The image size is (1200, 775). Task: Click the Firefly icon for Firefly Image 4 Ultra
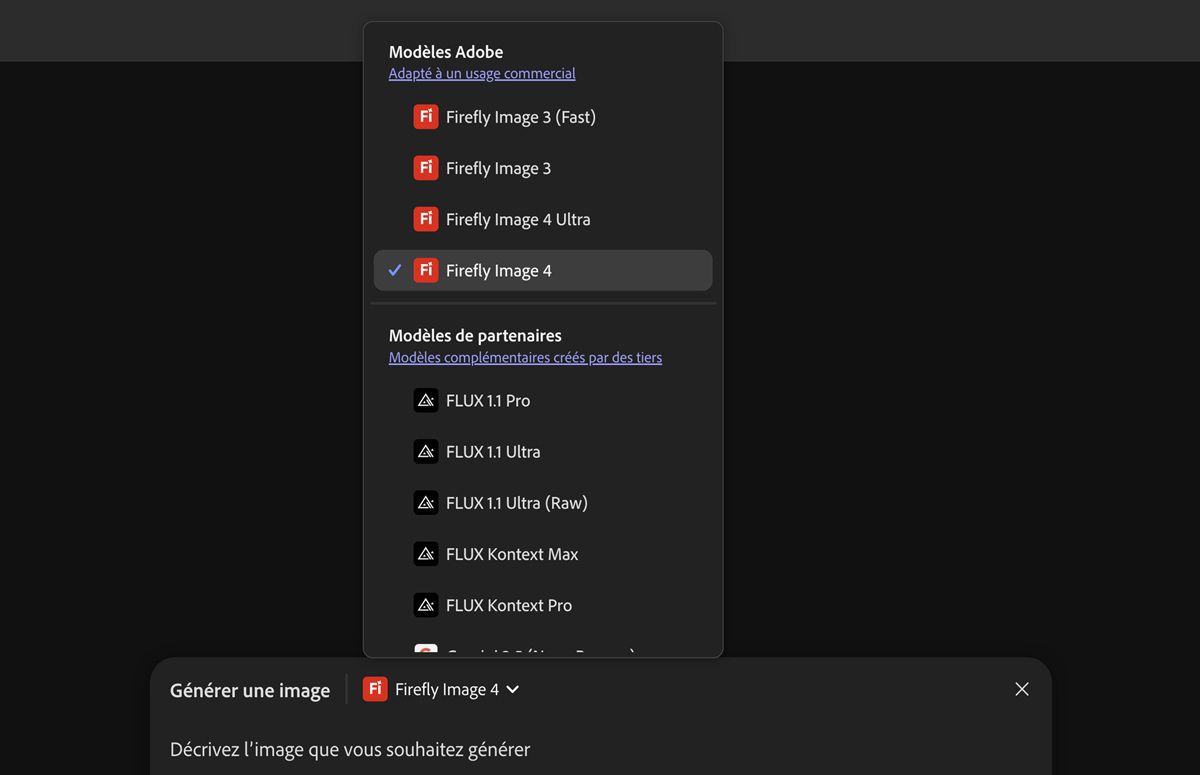coord(426,219)
